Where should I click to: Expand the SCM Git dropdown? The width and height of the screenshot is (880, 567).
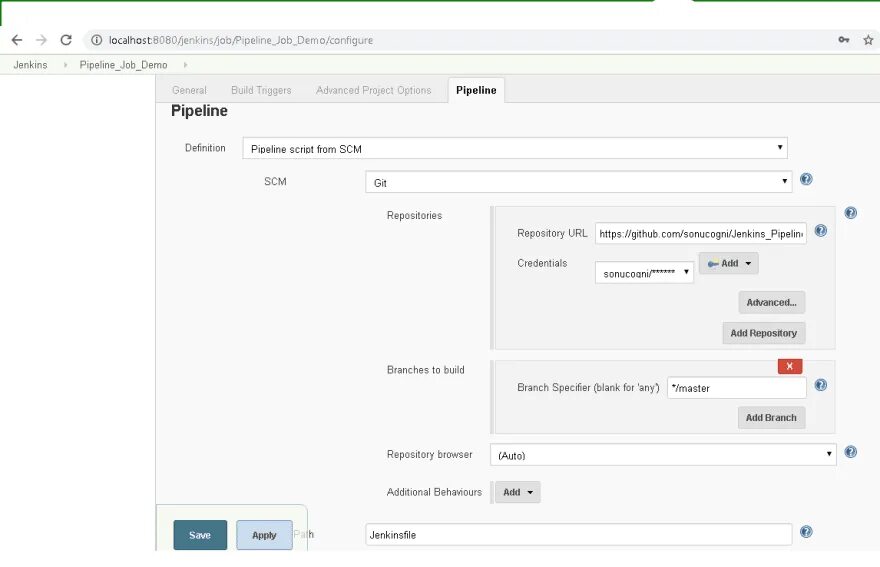tap(578, 182)
